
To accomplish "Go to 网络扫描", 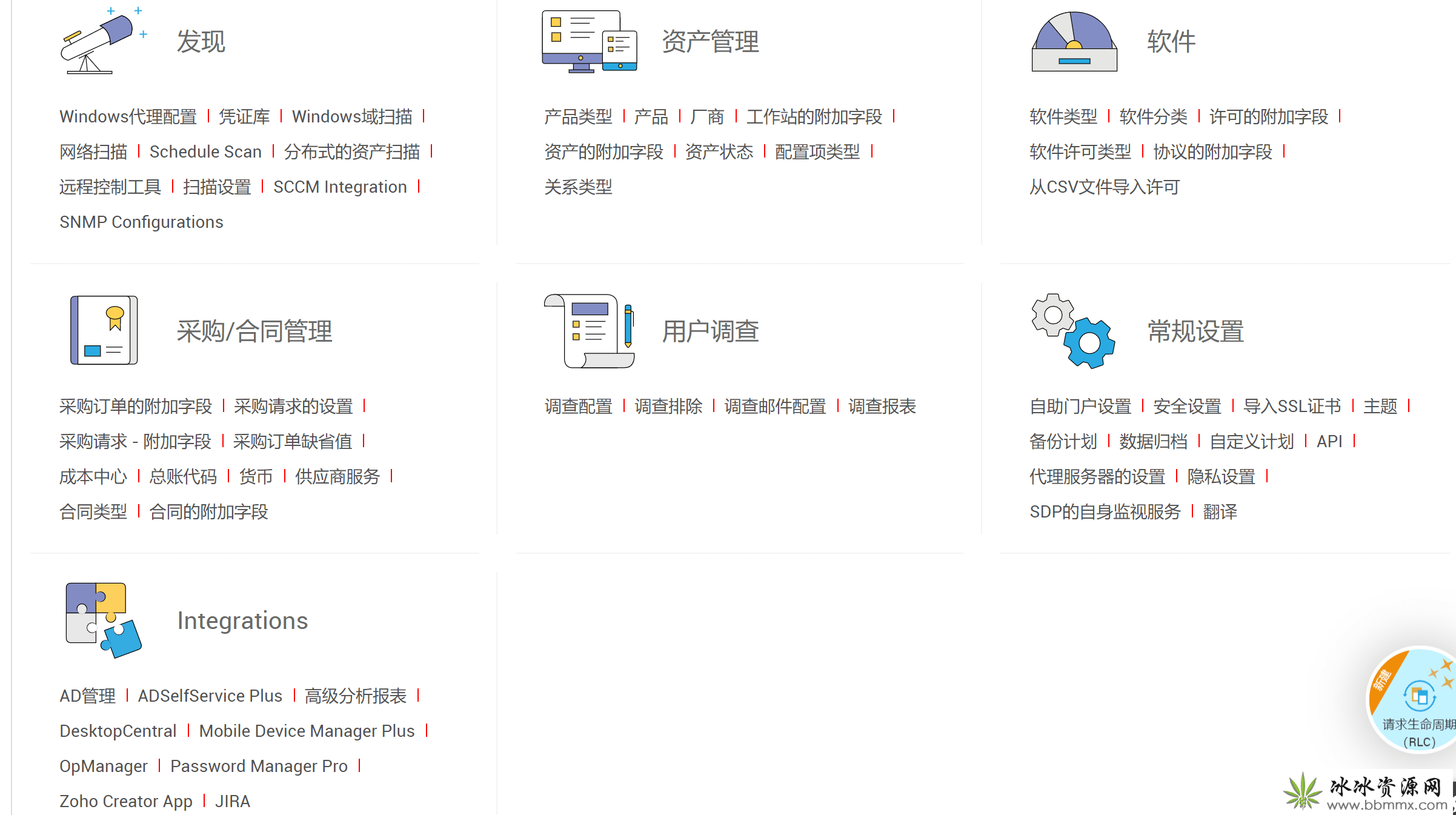I will [93, 151].
